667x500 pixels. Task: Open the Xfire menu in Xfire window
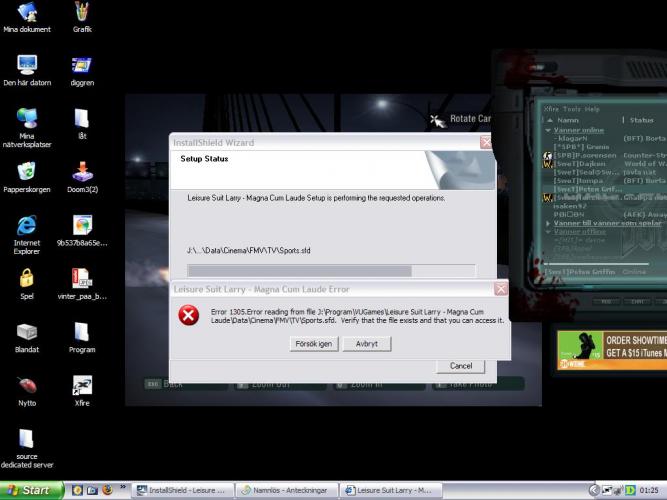pos(551,109)
